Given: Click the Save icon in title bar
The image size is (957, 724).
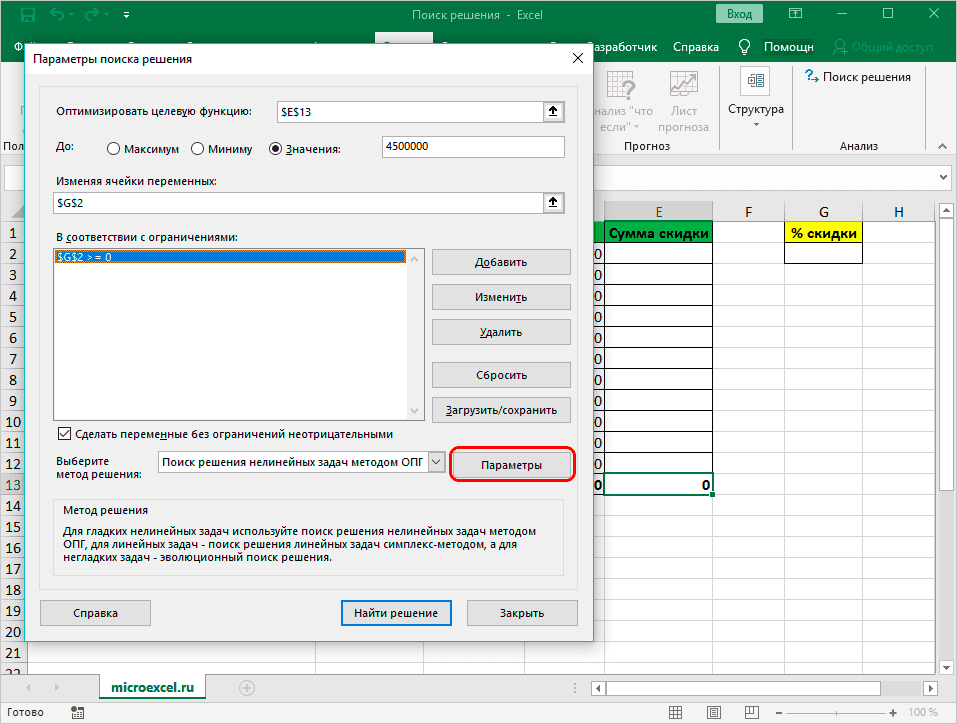Looking at the screenshot, I should click(x=29, y=16).
